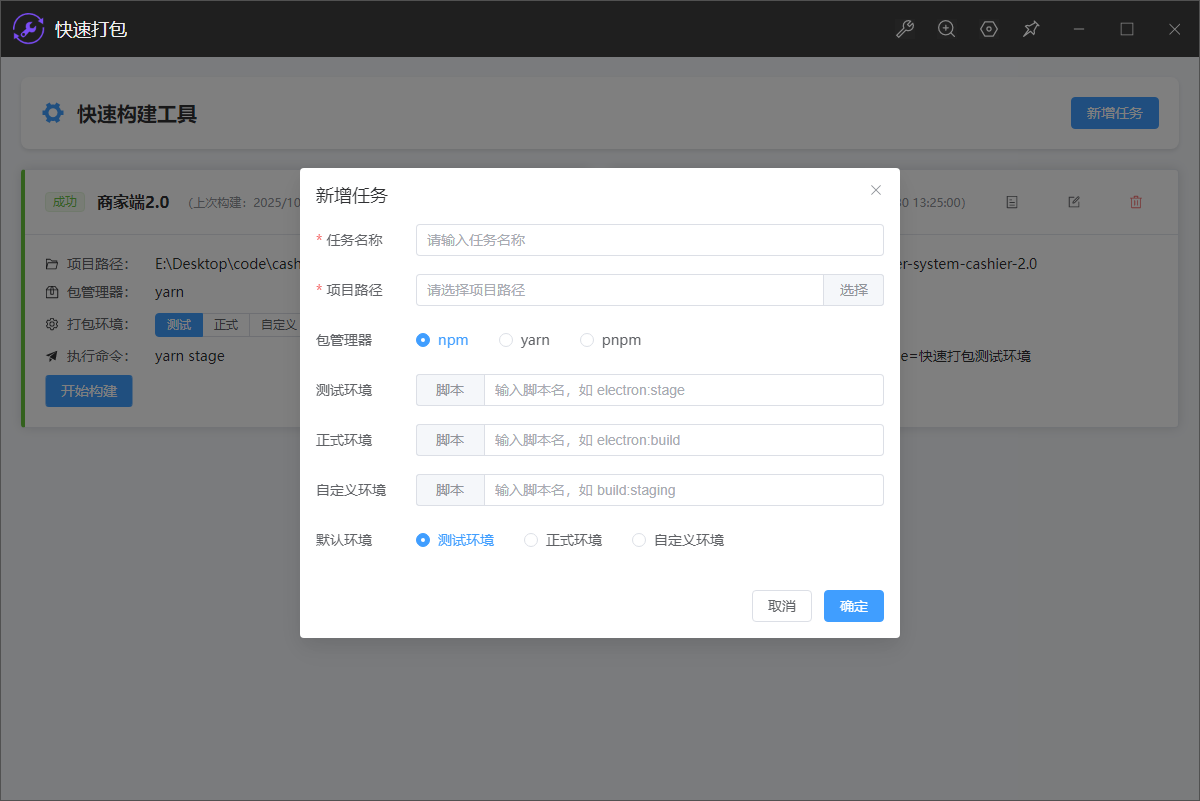
Task: Click the 快速打包 app logo
Action: pyautogui.click(x=28, y=29)
